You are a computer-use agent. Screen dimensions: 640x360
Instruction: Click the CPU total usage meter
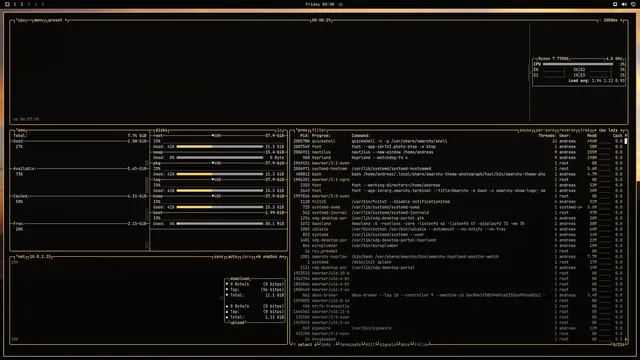pyautogui.click(x=578, y=64)
